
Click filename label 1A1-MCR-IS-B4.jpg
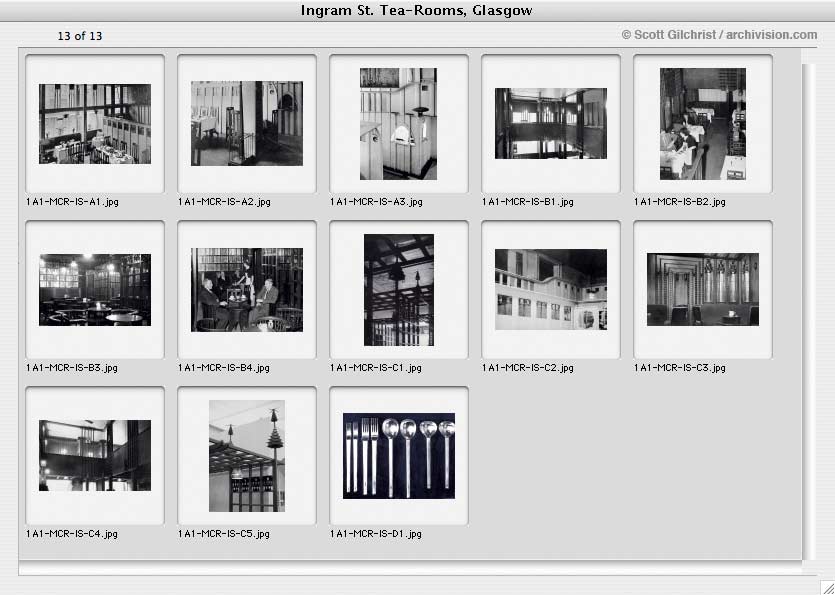coord(224,368)
